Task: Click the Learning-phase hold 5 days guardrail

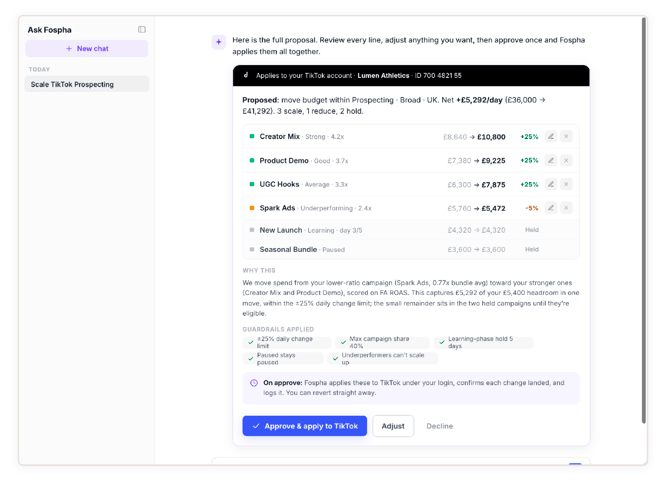Action: pyautogui.click(x=483, y=342)
